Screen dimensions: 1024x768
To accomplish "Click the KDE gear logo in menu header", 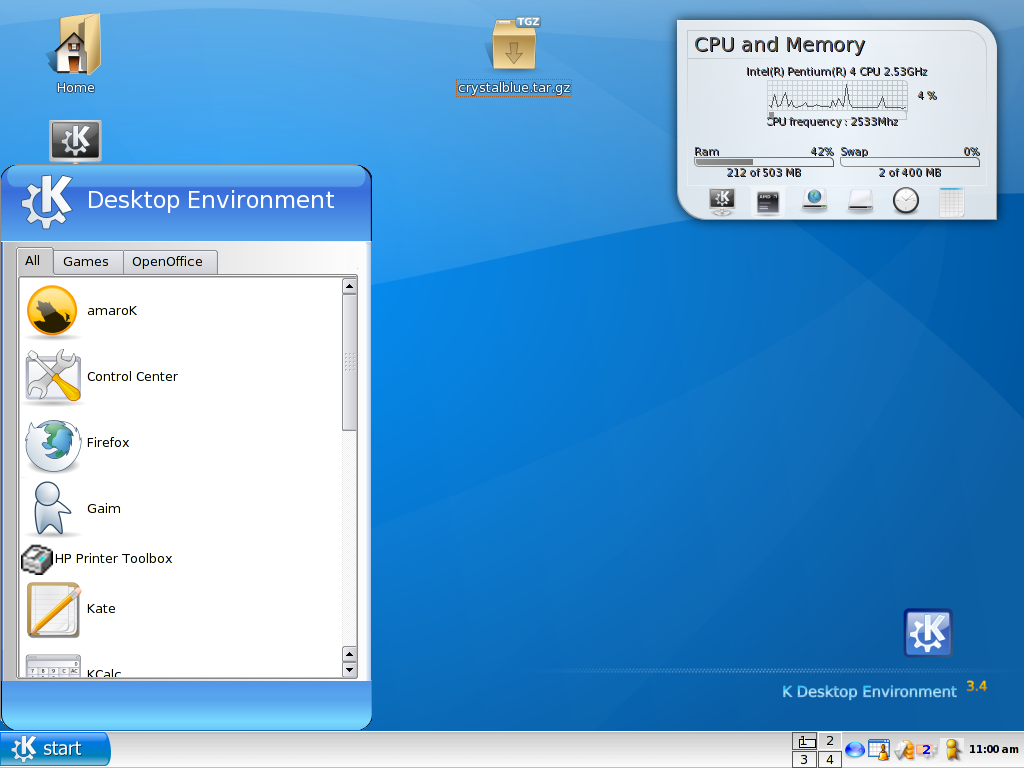I will pos(46,201).
